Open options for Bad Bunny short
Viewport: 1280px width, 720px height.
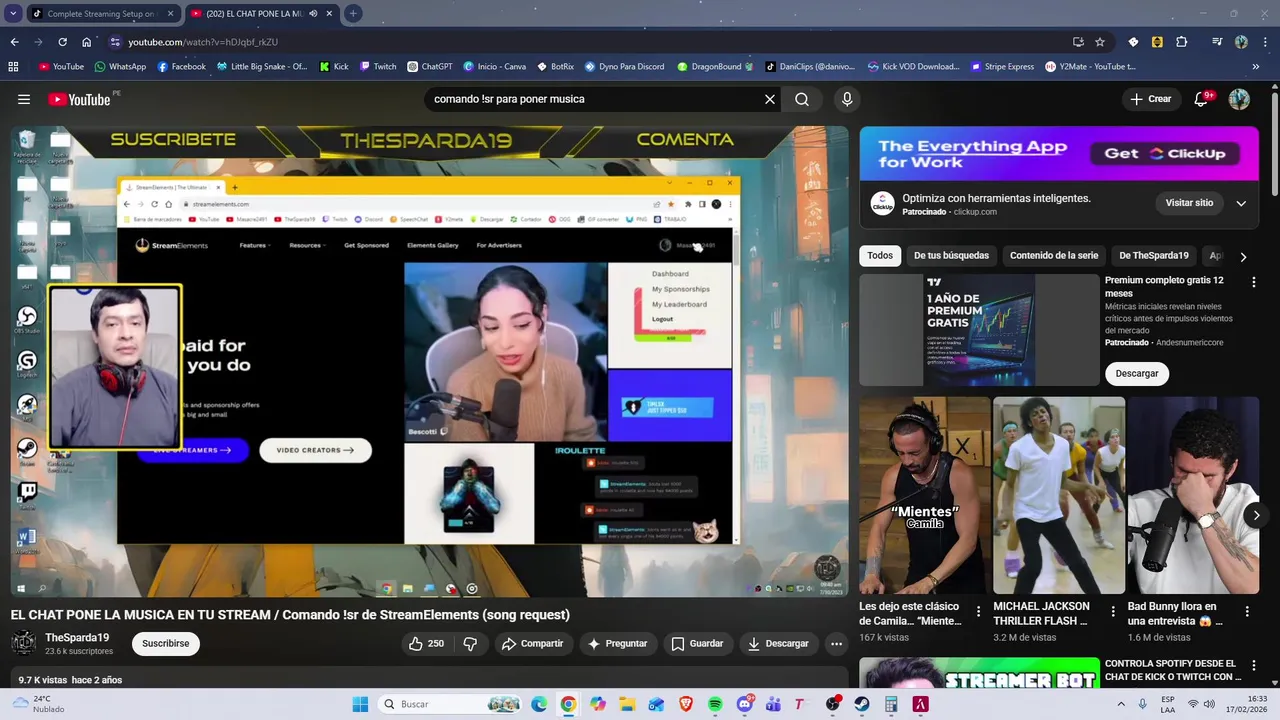point(1247,612)
